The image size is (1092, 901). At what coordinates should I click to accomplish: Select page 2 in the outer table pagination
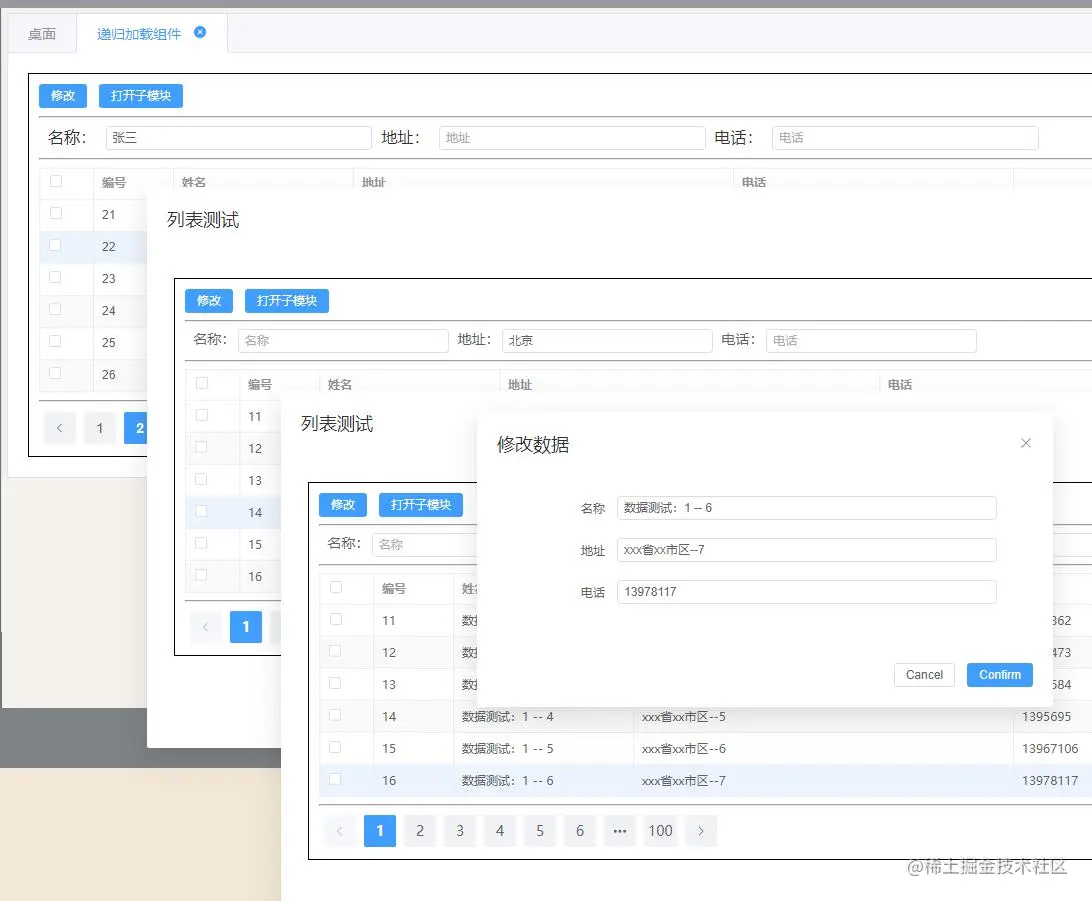coord(139,428)
